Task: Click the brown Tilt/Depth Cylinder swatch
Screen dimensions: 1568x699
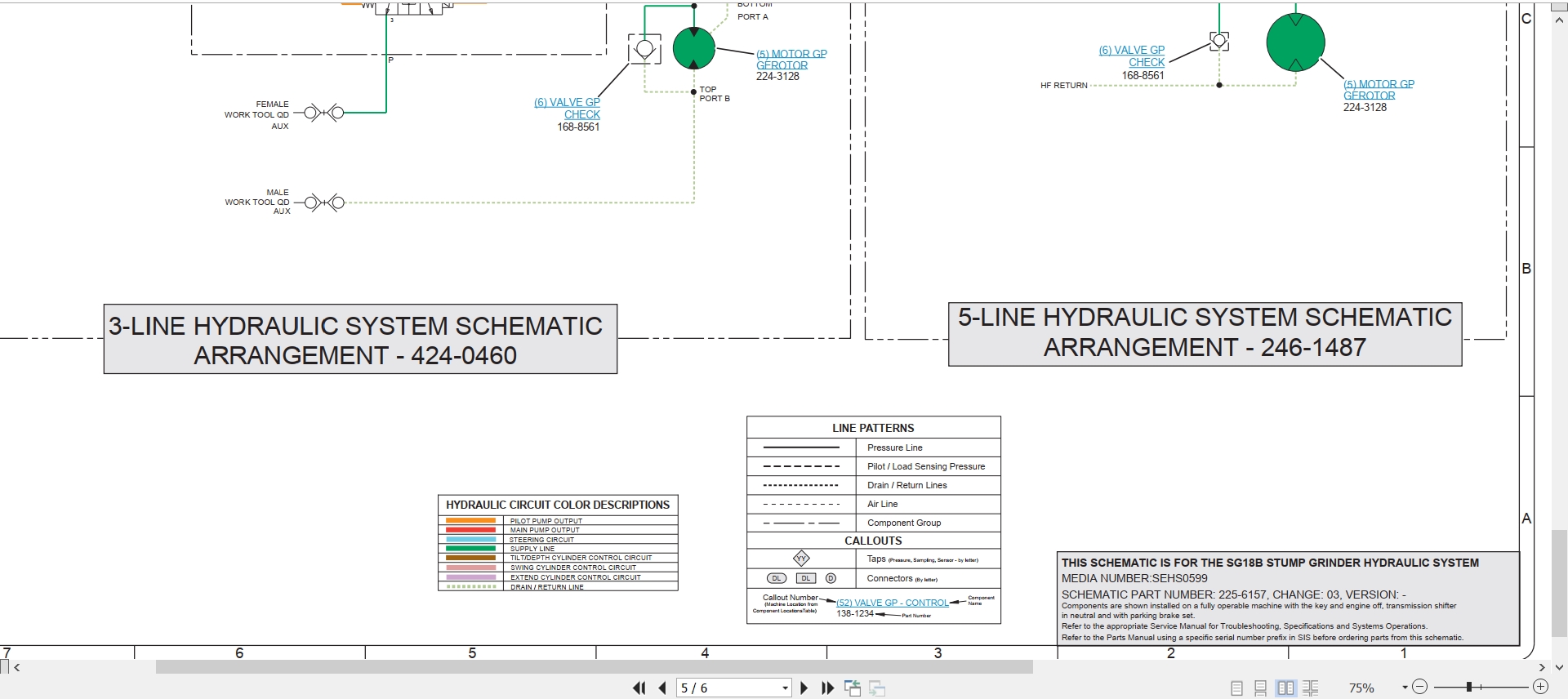Action: point(471,558)
